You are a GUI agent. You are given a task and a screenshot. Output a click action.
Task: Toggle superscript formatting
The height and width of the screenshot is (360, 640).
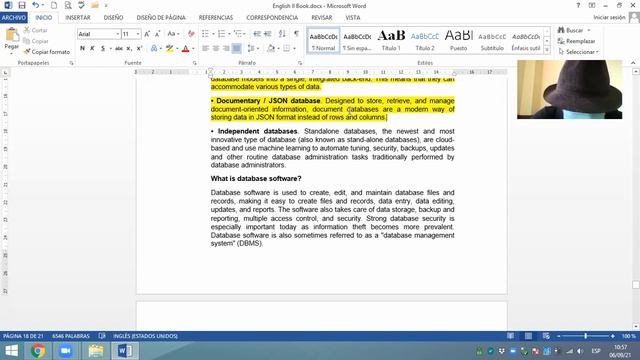coord(139,48)
